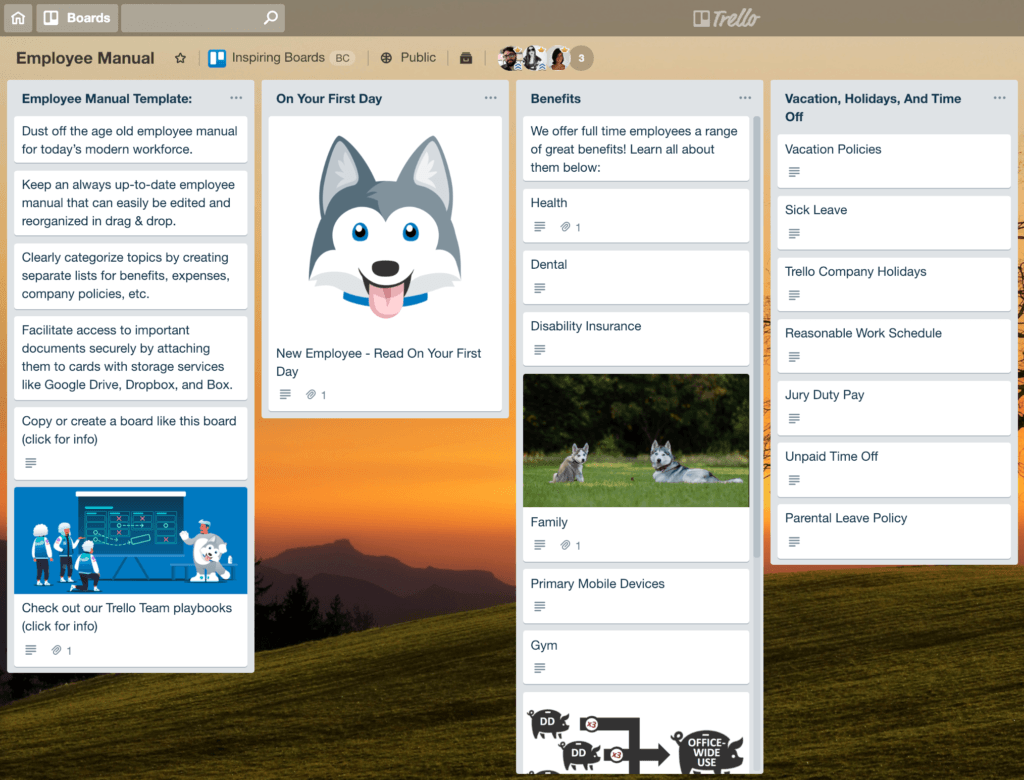Open the 'Clearly categorize topics' card

coord(131,276)
